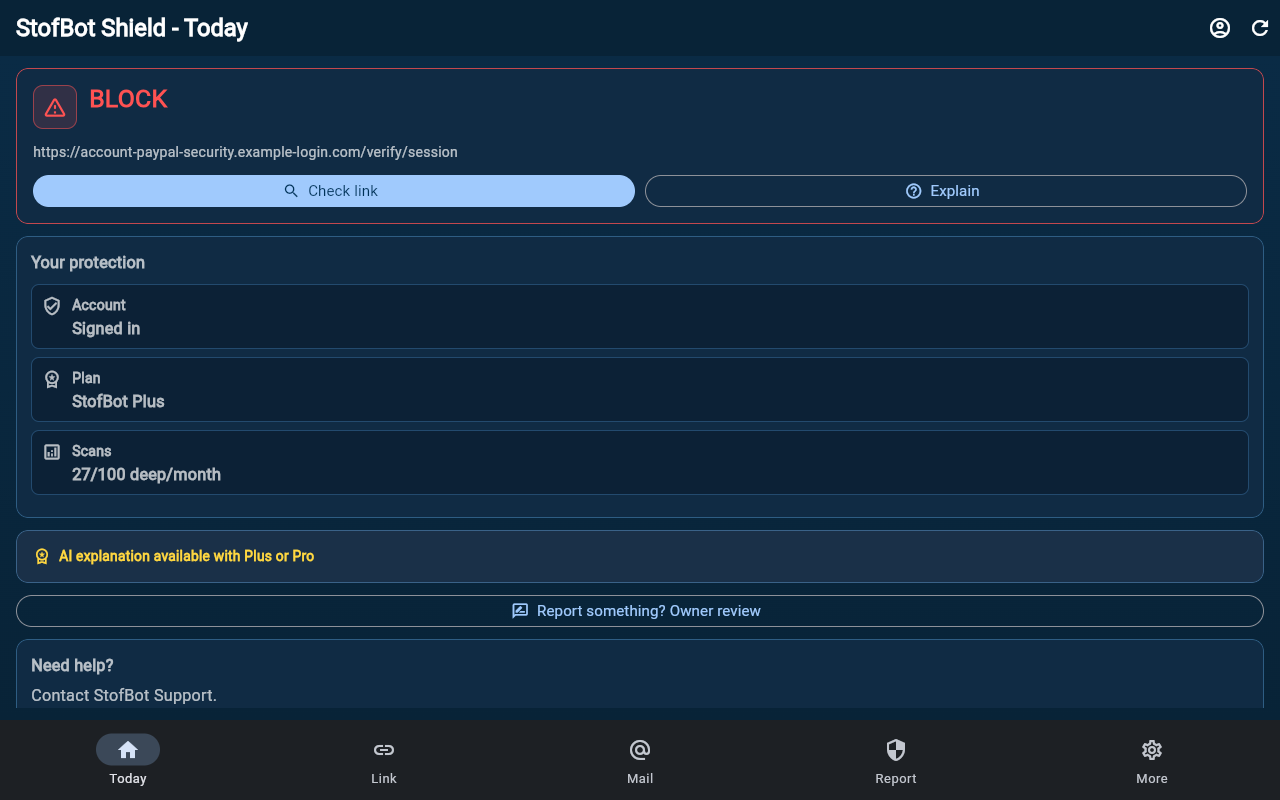This screenshot has height=800, width=1280.
Task: Click AI explanation available with Plus or Pro
Action: pyautogui.click(x=186, y=556)
